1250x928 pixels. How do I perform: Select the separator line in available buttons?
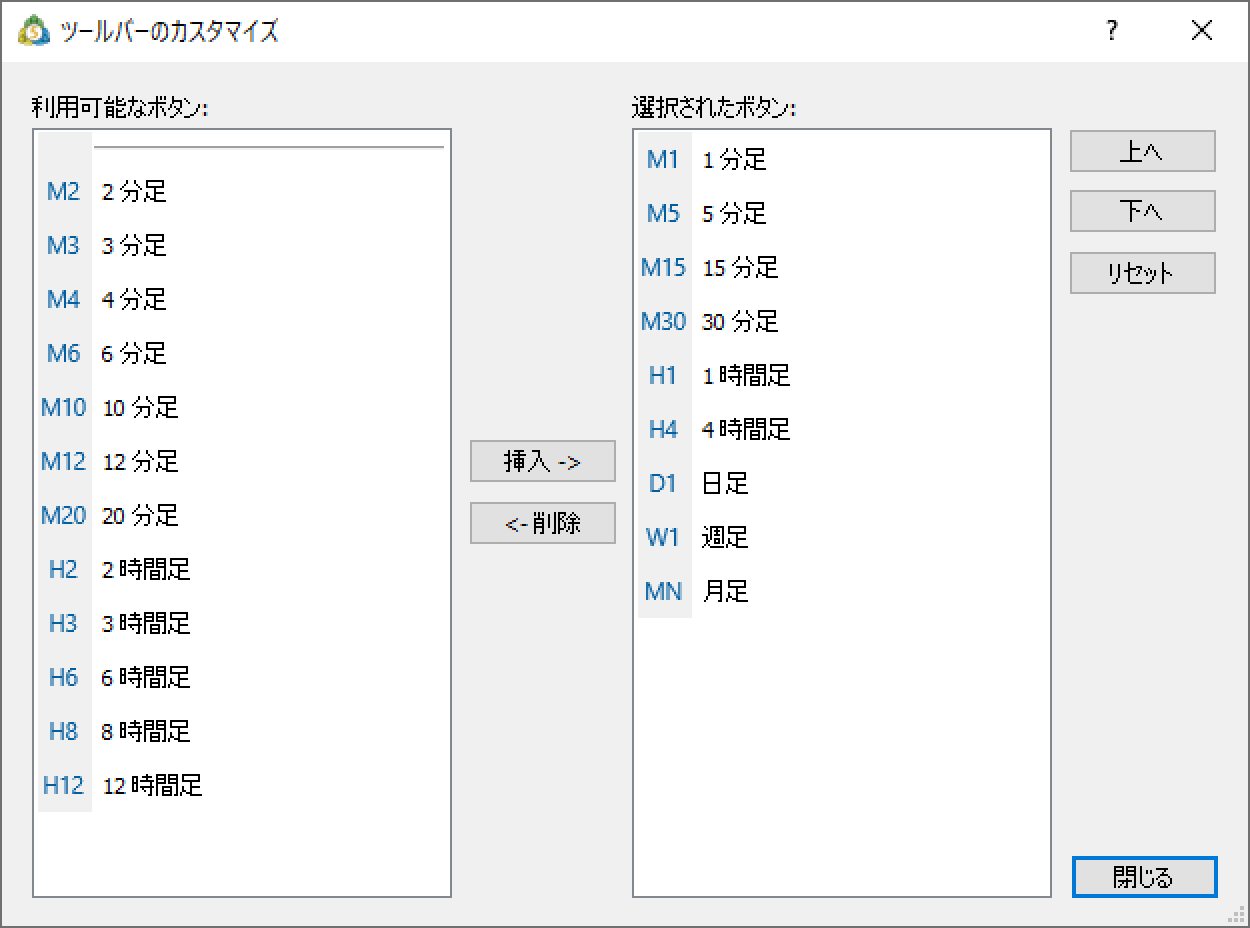pos(268,147)
